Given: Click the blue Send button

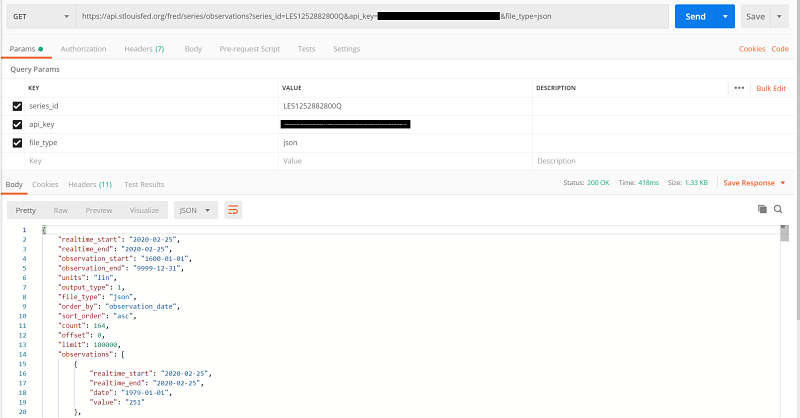Looking at the screenshot, I should (x=696, y=17).
